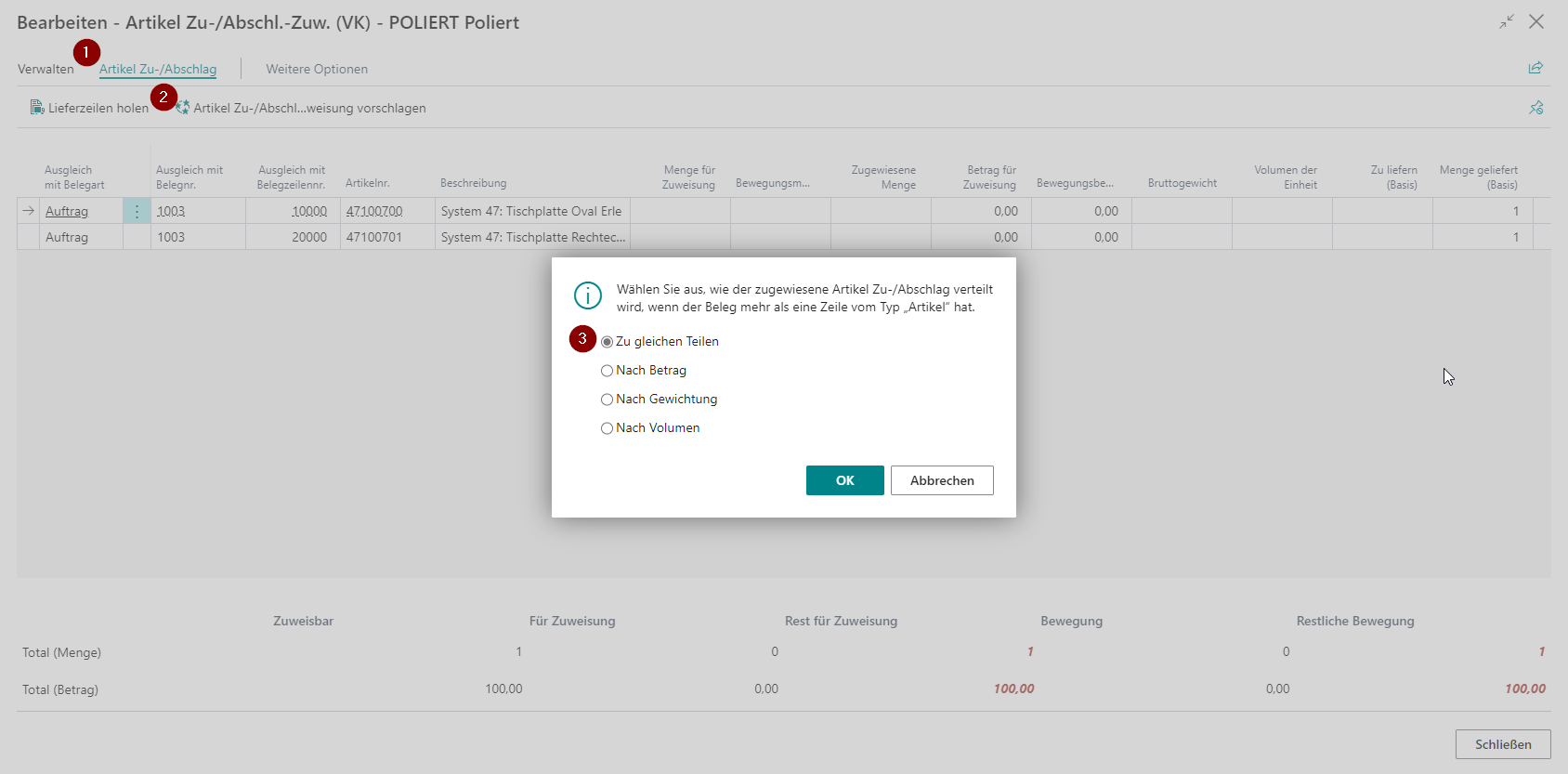
Task: Select the Zu gleichen Teilen option
Action: tap(660, 341)
